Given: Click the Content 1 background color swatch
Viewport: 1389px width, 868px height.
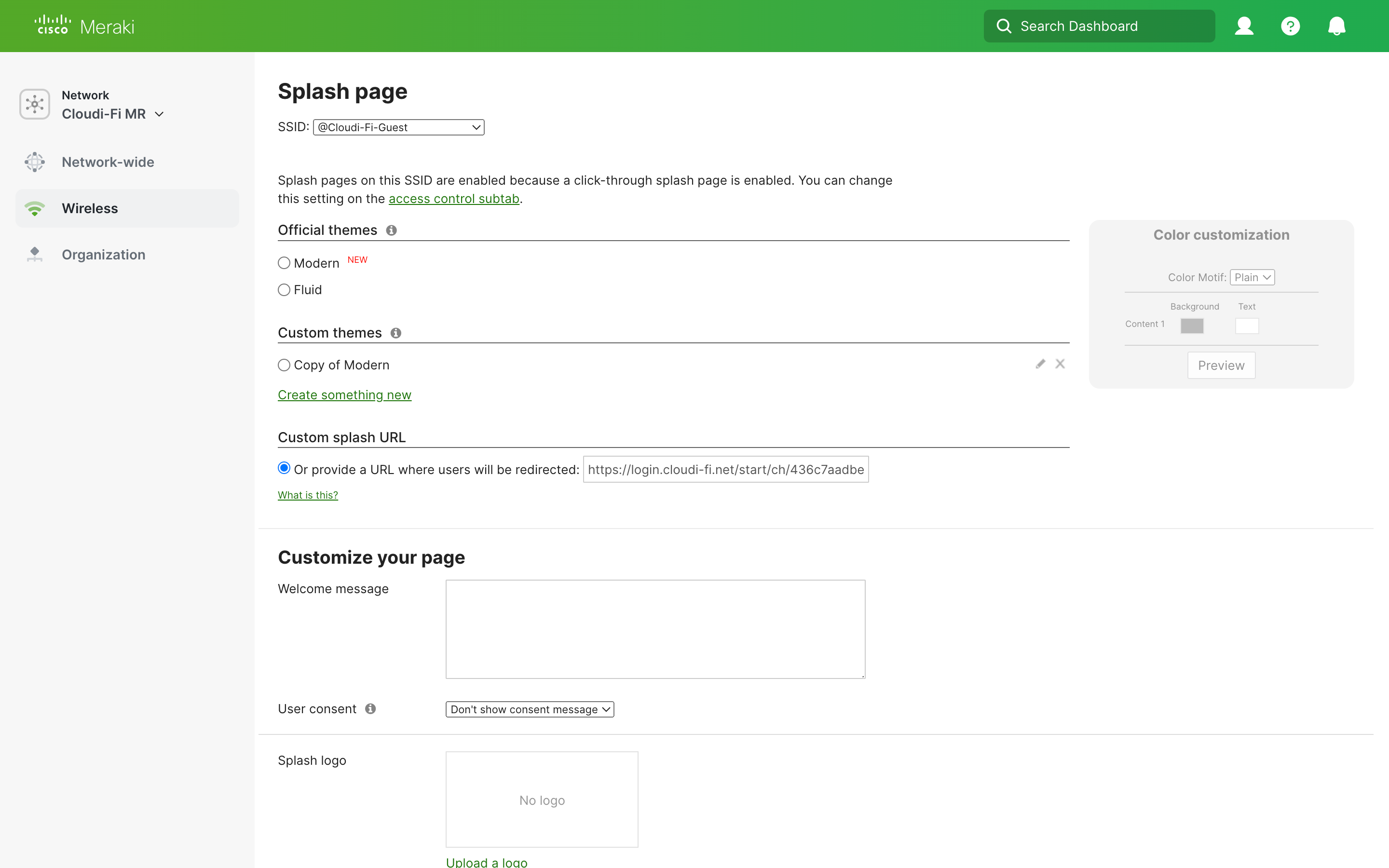Looking at the screenshot, I should click(x=1192, y=325).
